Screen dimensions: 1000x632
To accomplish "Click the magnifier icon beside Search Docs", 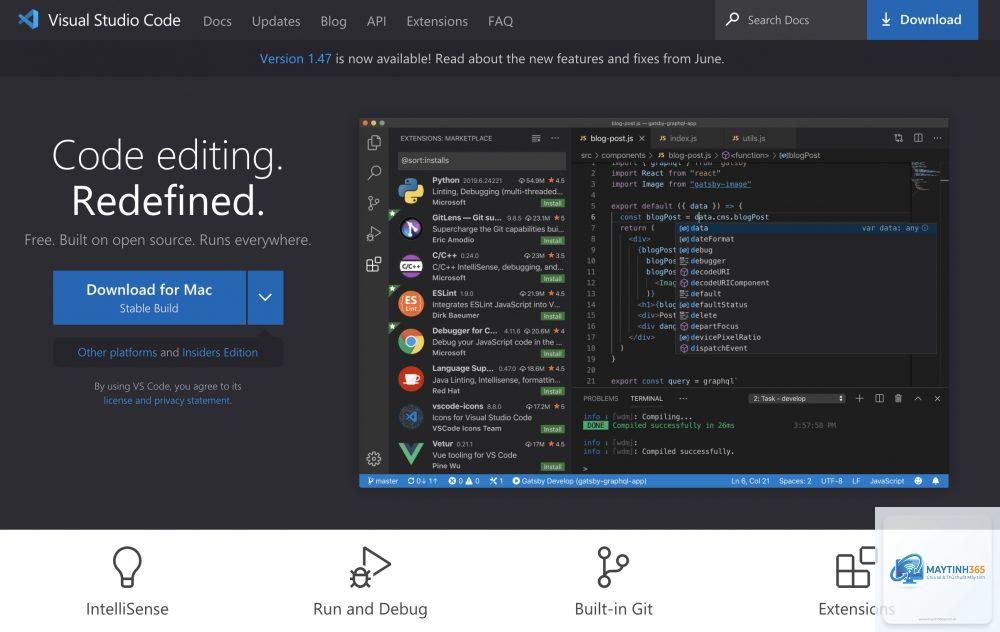I will click(x=732, y=19).
